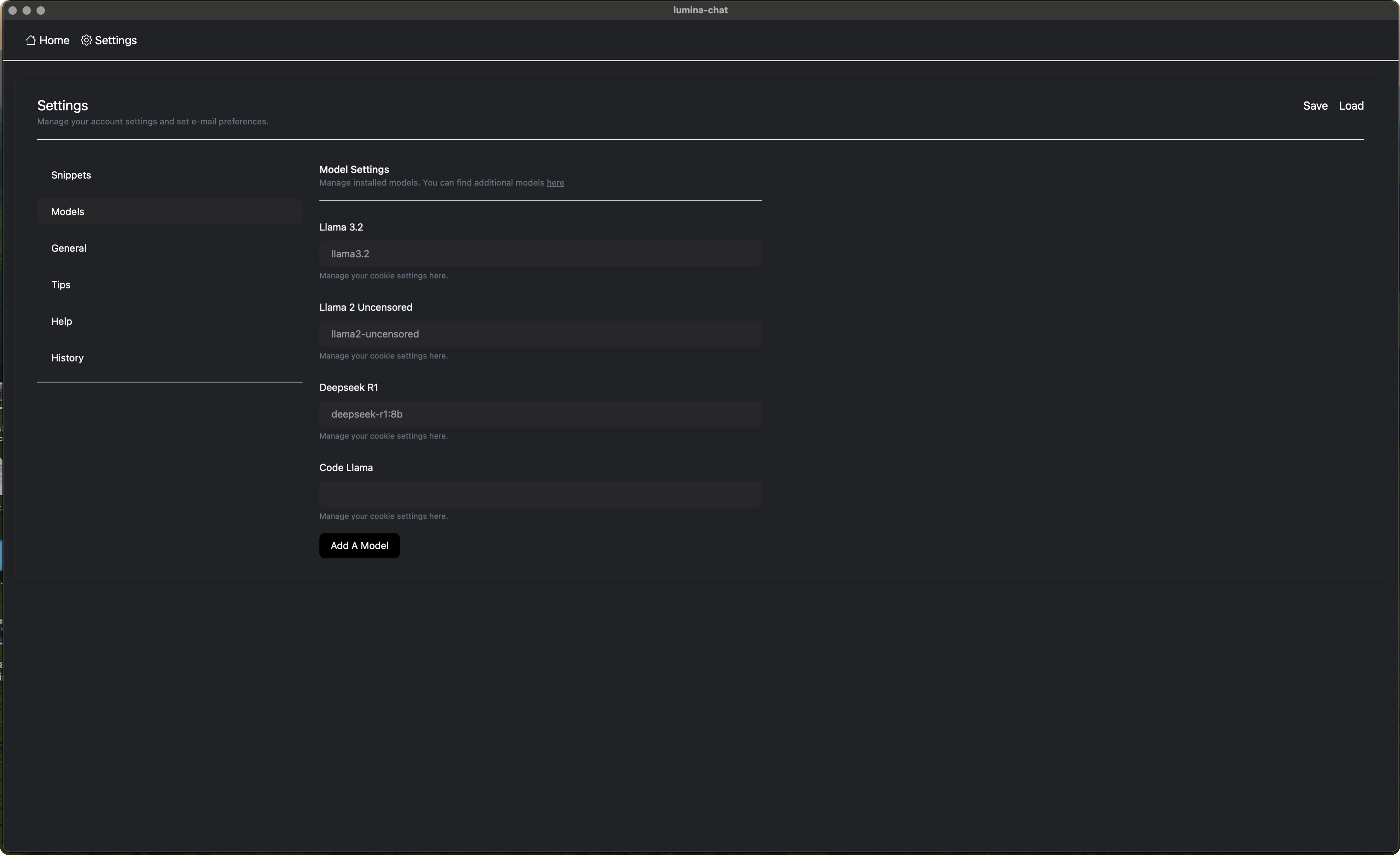1400x855 pixels.
Task: Click the Settings gear icon
Action: (86, 40)
